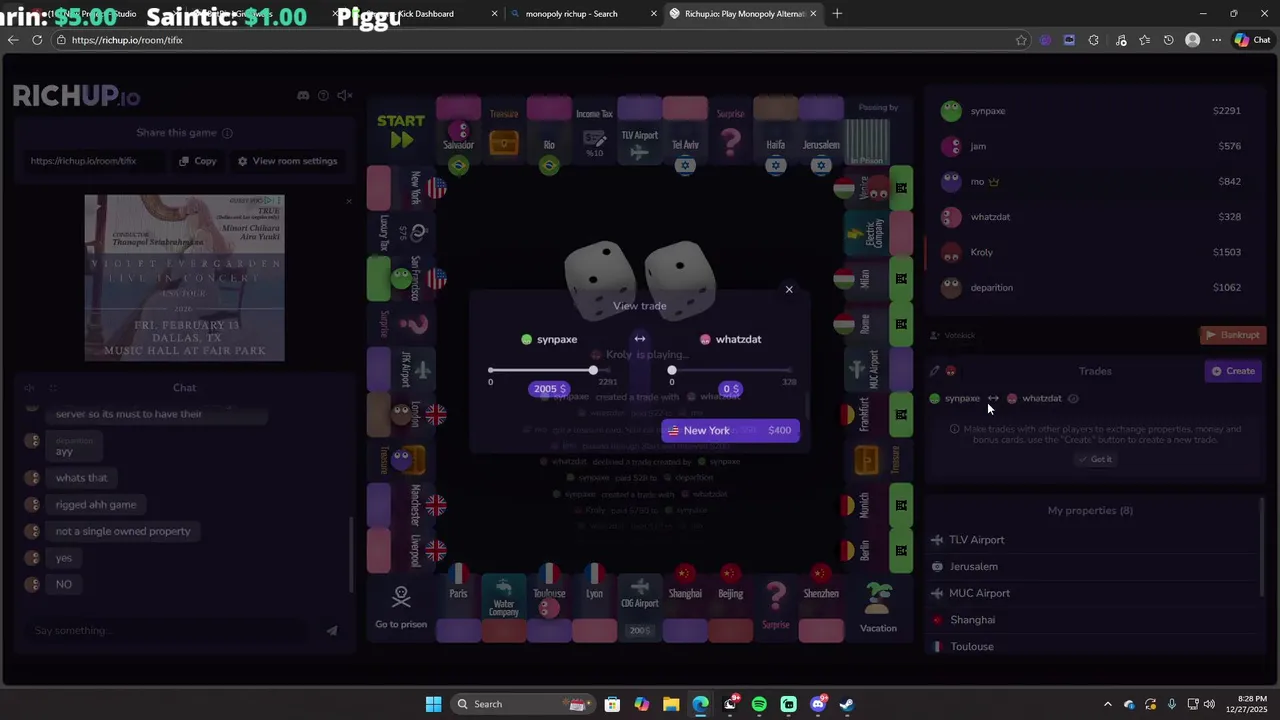Open Settings and more ellipsis menu
1280x720 pixels.
point(1216,40)
